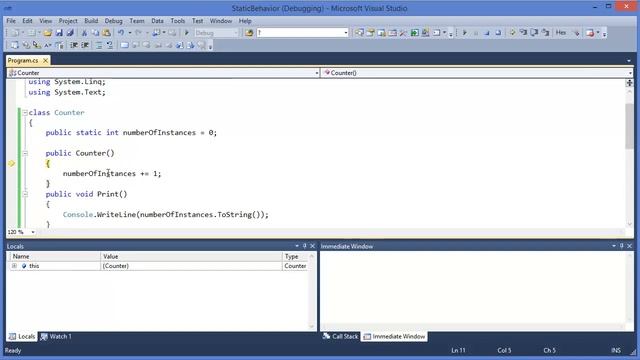Select the Locals tab

point(22,337)
